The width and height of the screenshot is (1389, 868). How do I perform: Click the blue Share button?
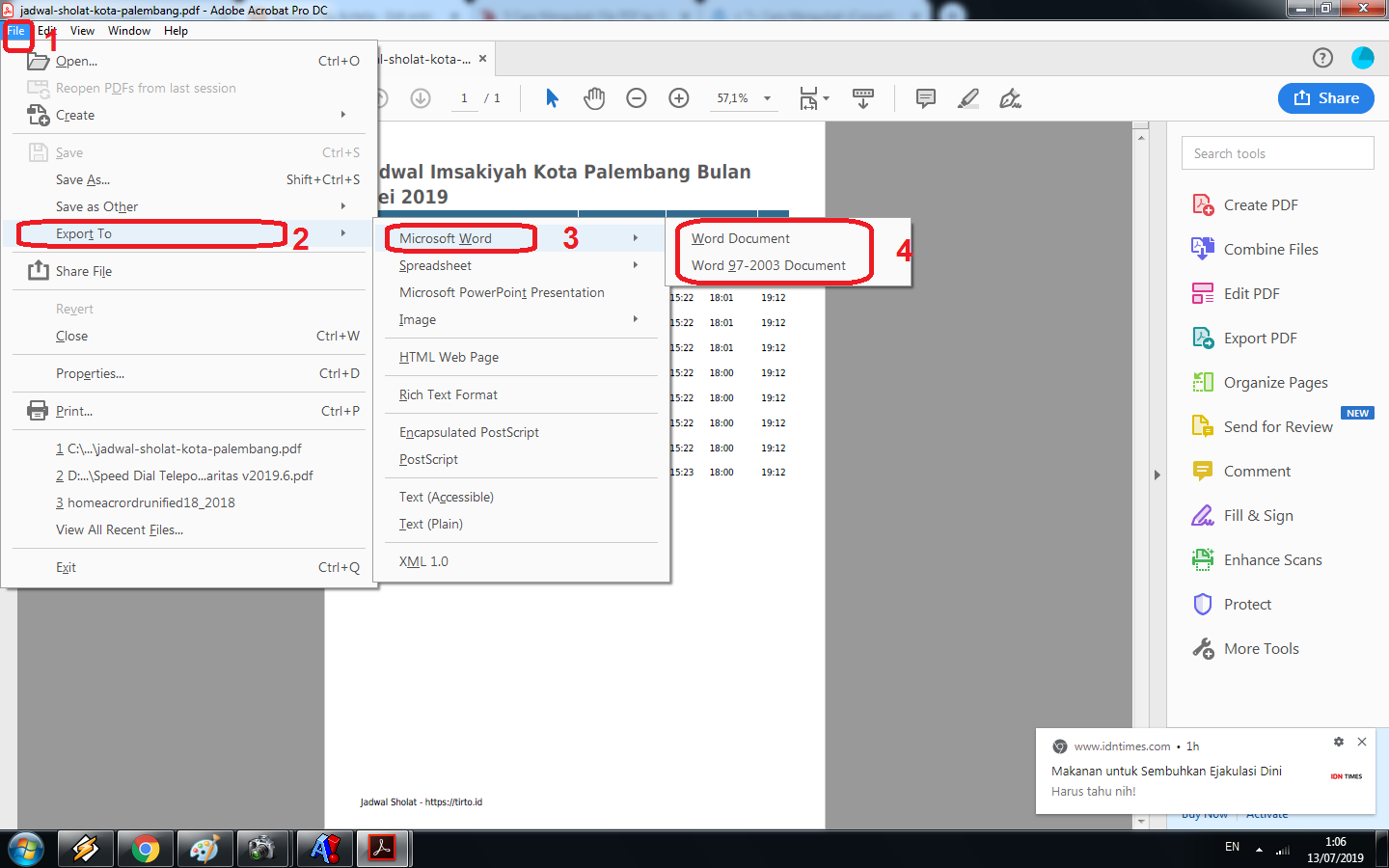(x=1325, y=97)
